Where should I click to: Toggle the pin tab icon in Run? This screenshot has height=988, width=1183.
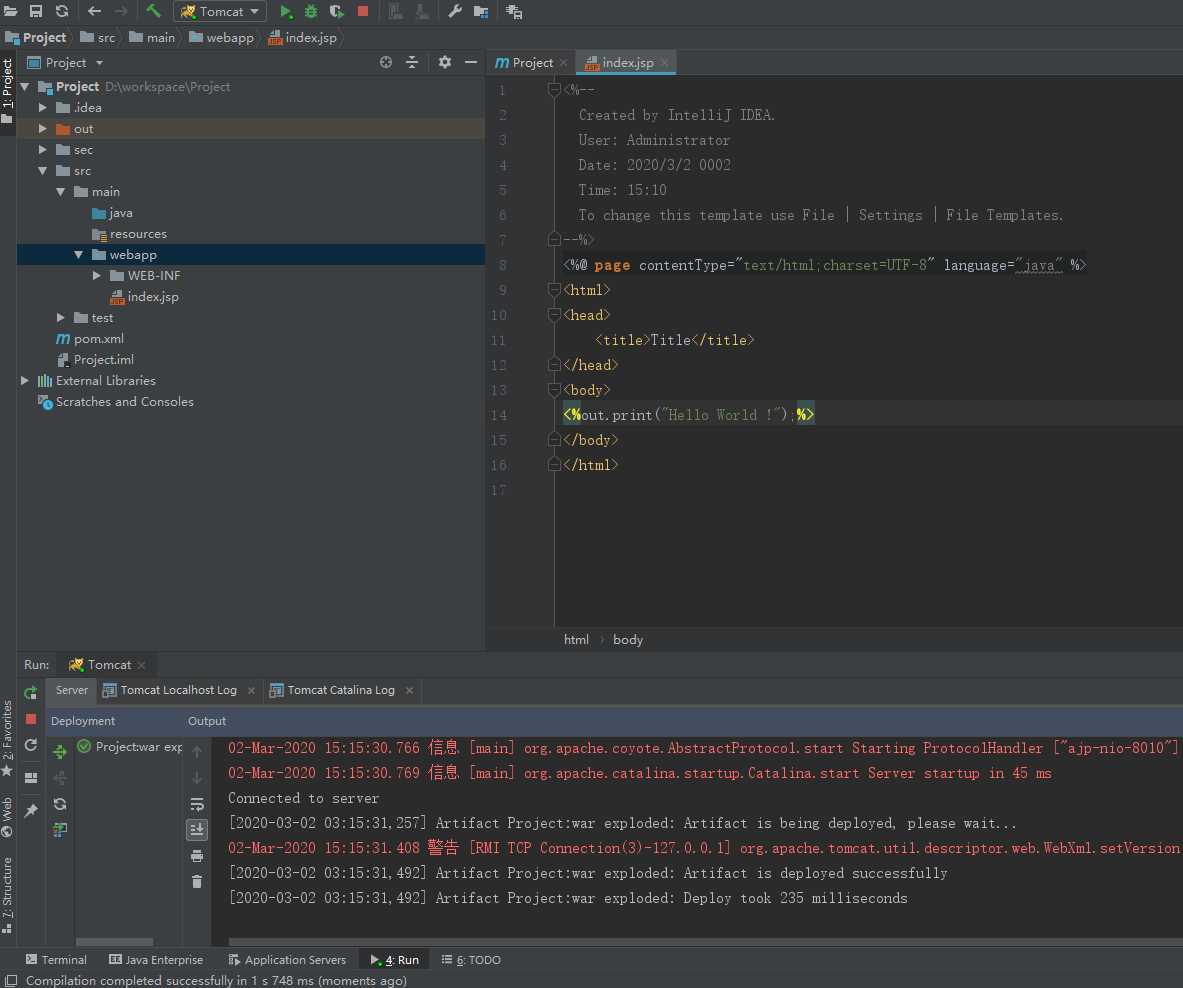[x=31, y=811]
